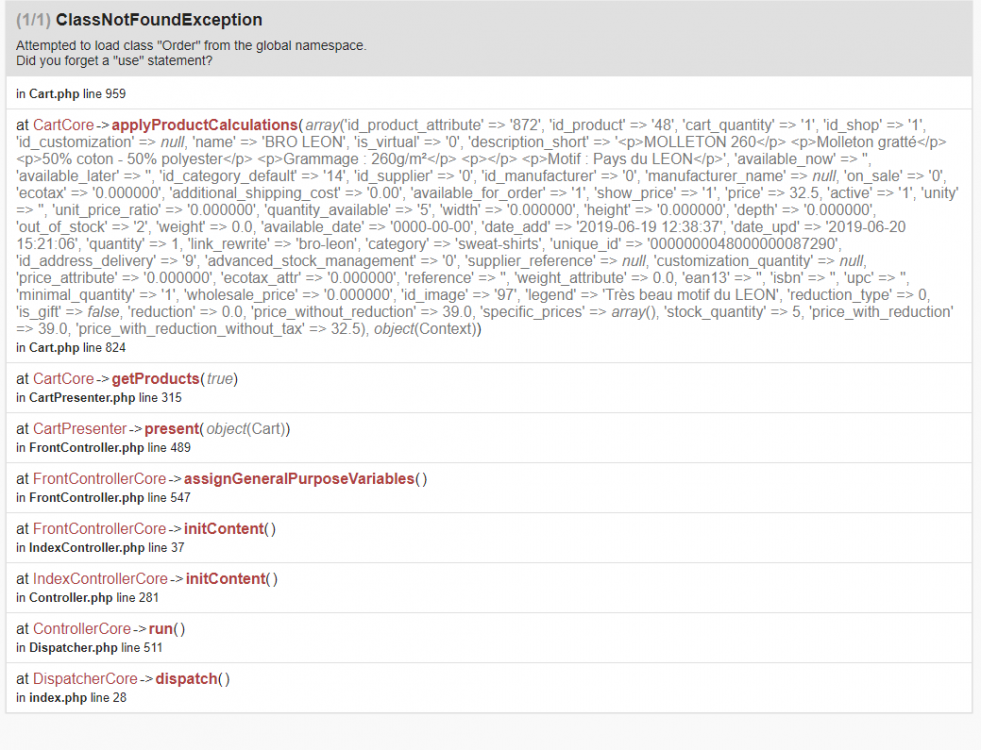Open the DispatcherCore dispatch method link
Screen dimensions: 981x750
point(187,678)
